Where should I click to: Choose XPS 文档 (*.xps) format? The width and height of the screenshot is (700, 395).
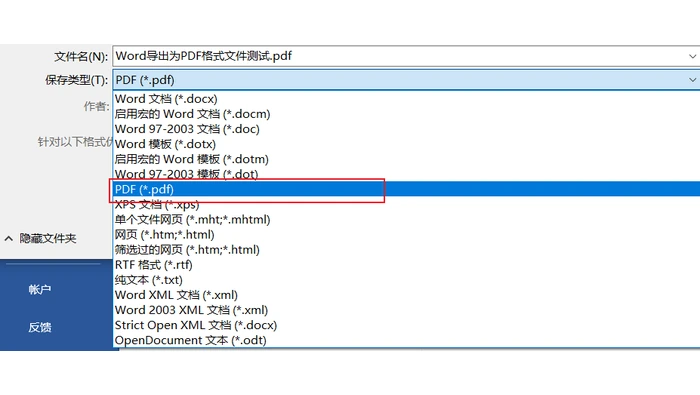406,204
